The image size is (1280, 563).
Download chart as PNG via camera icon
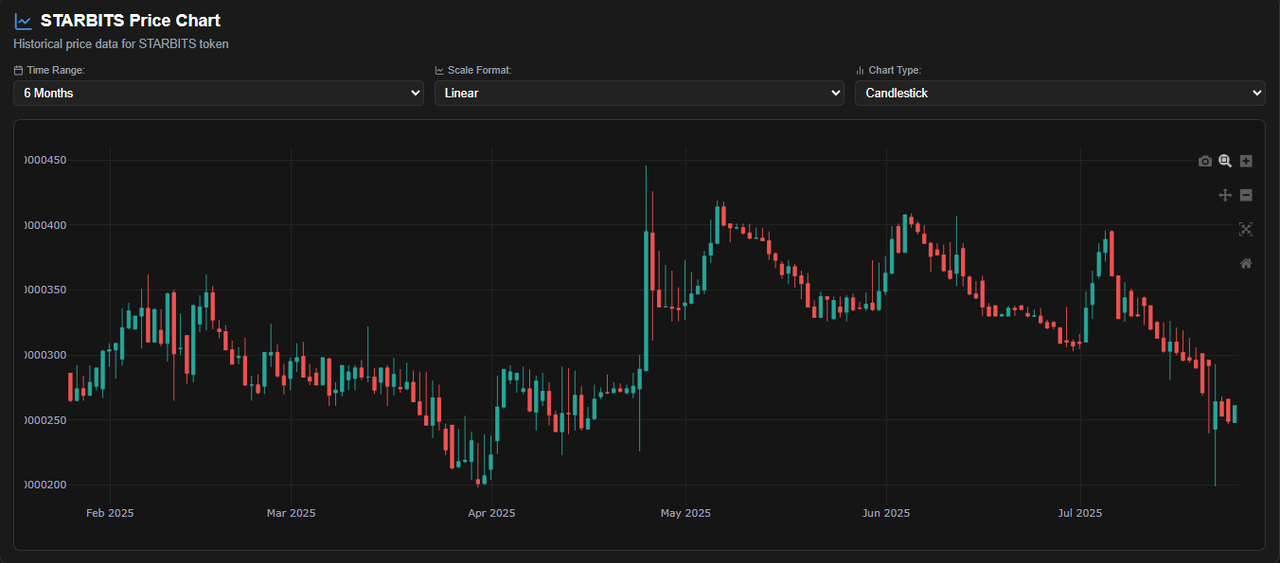(x=1205, y=161)
